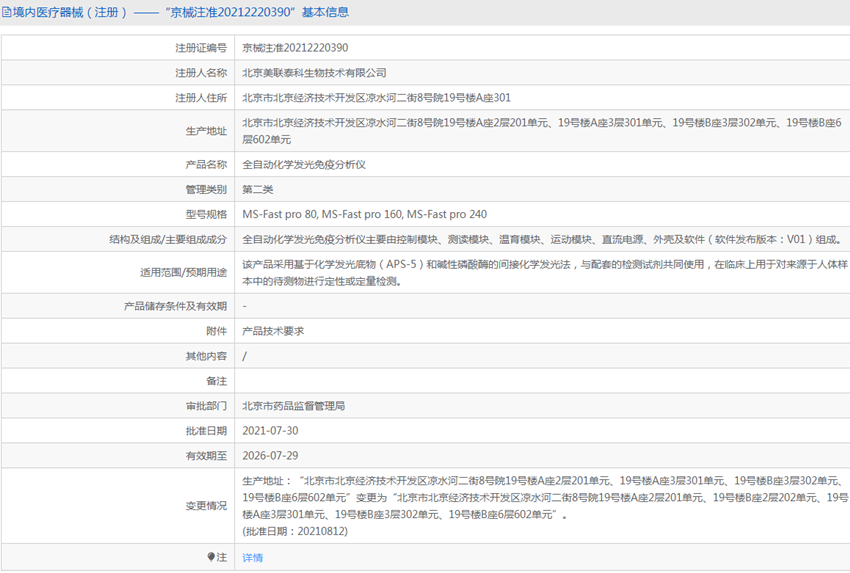Click the approval date 2021-07-30
This screenshot has height=573, width=850.
[270, 431]
